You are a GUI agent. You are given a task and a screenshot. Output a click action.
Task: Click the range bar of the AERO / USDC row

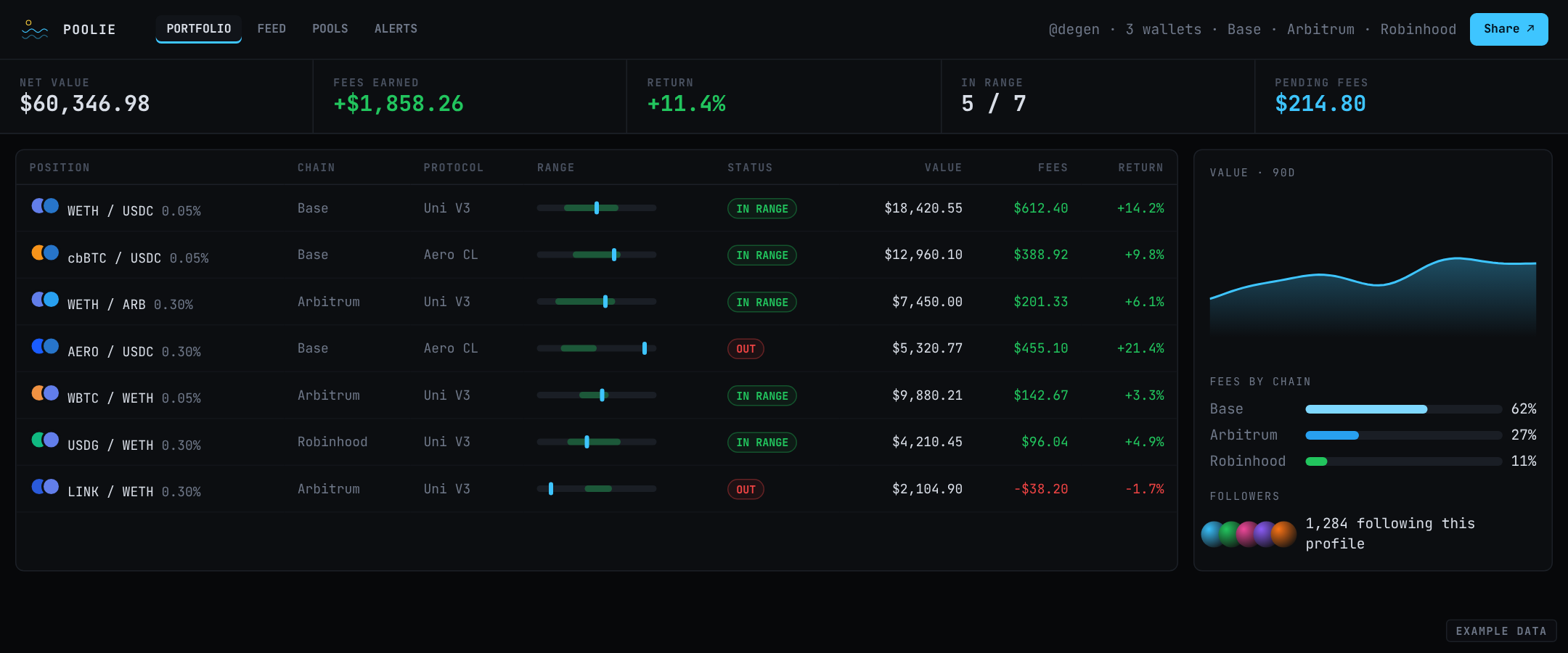pos(597,348)
